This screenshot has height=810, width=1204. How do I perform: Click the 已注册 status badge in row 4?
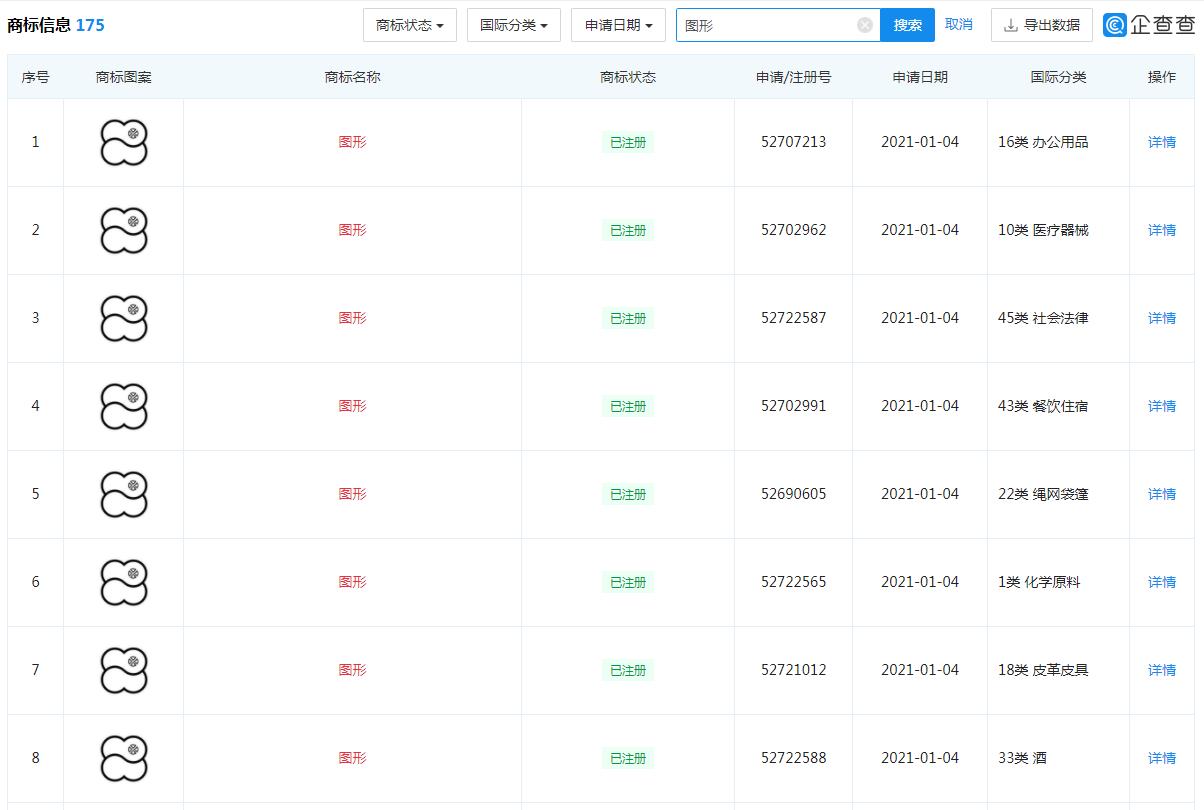pyautogui.click(x=627, y=406)
